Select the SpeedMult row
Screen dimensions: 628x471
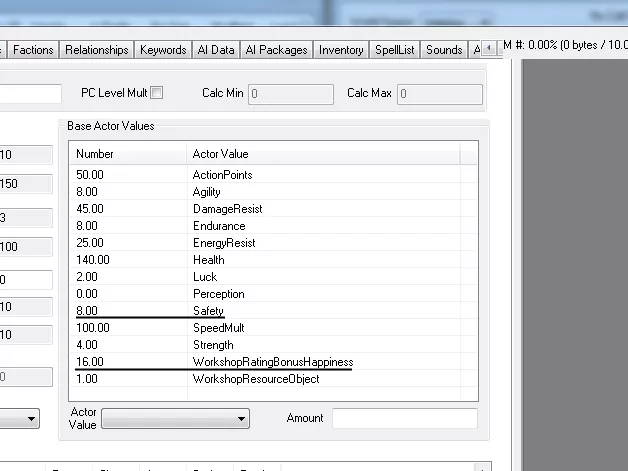tap(274, 328)
